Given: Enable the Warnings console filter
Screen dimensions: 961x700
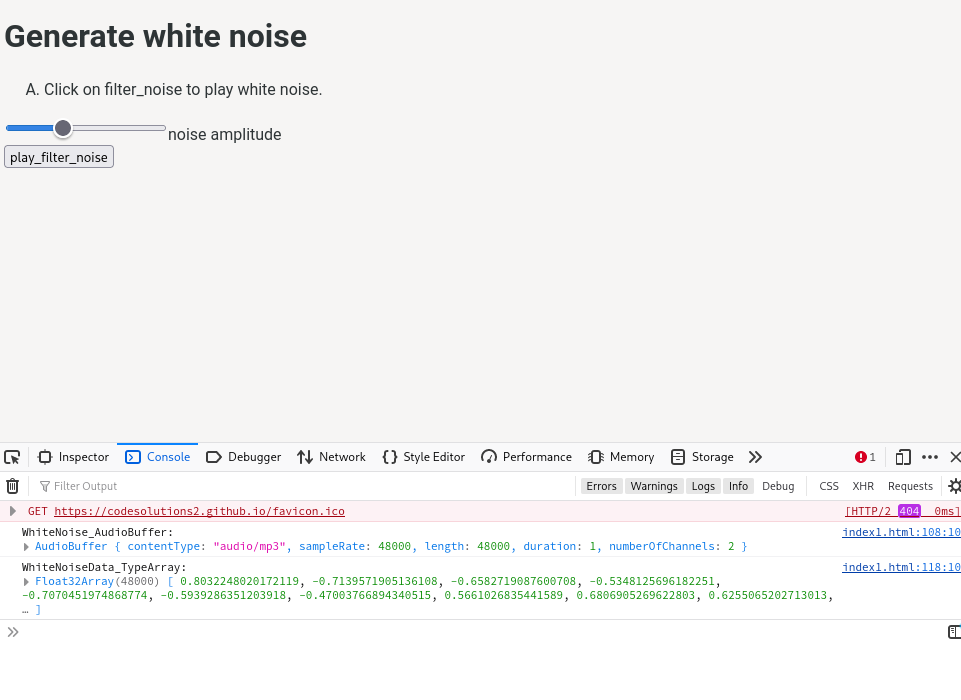Looking at the screenshot, I should coord(654,486).
